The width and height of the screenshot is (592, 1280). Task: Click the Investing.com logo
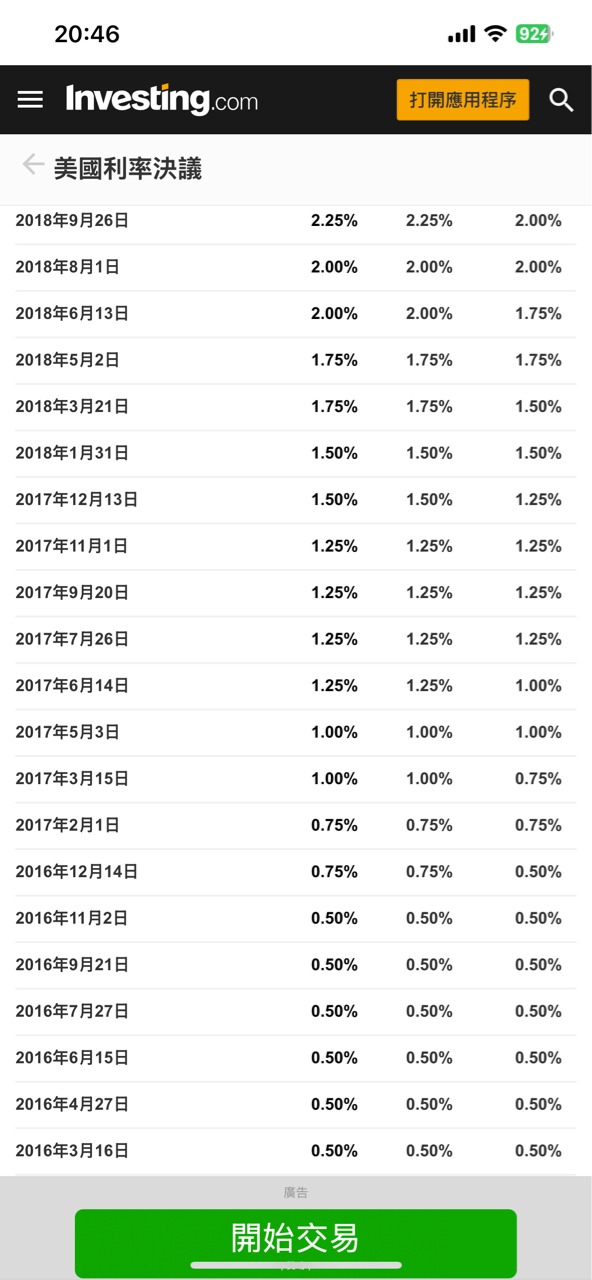(x=160, y=99)
